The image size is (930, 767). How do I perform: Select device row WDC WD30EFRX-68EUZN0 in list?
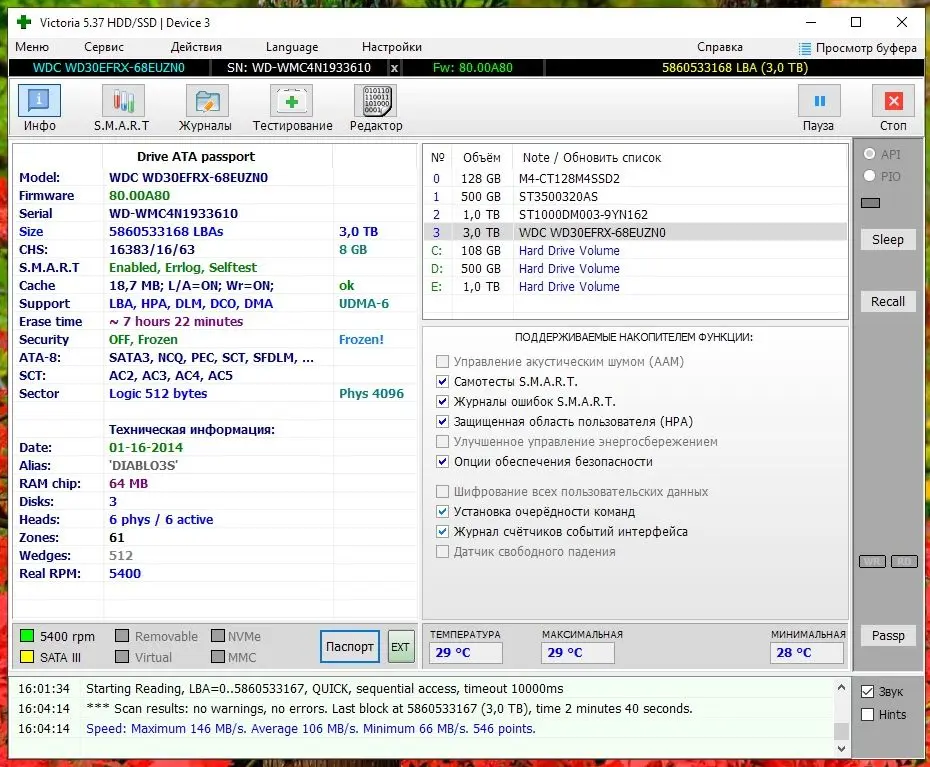click(635, 233)
